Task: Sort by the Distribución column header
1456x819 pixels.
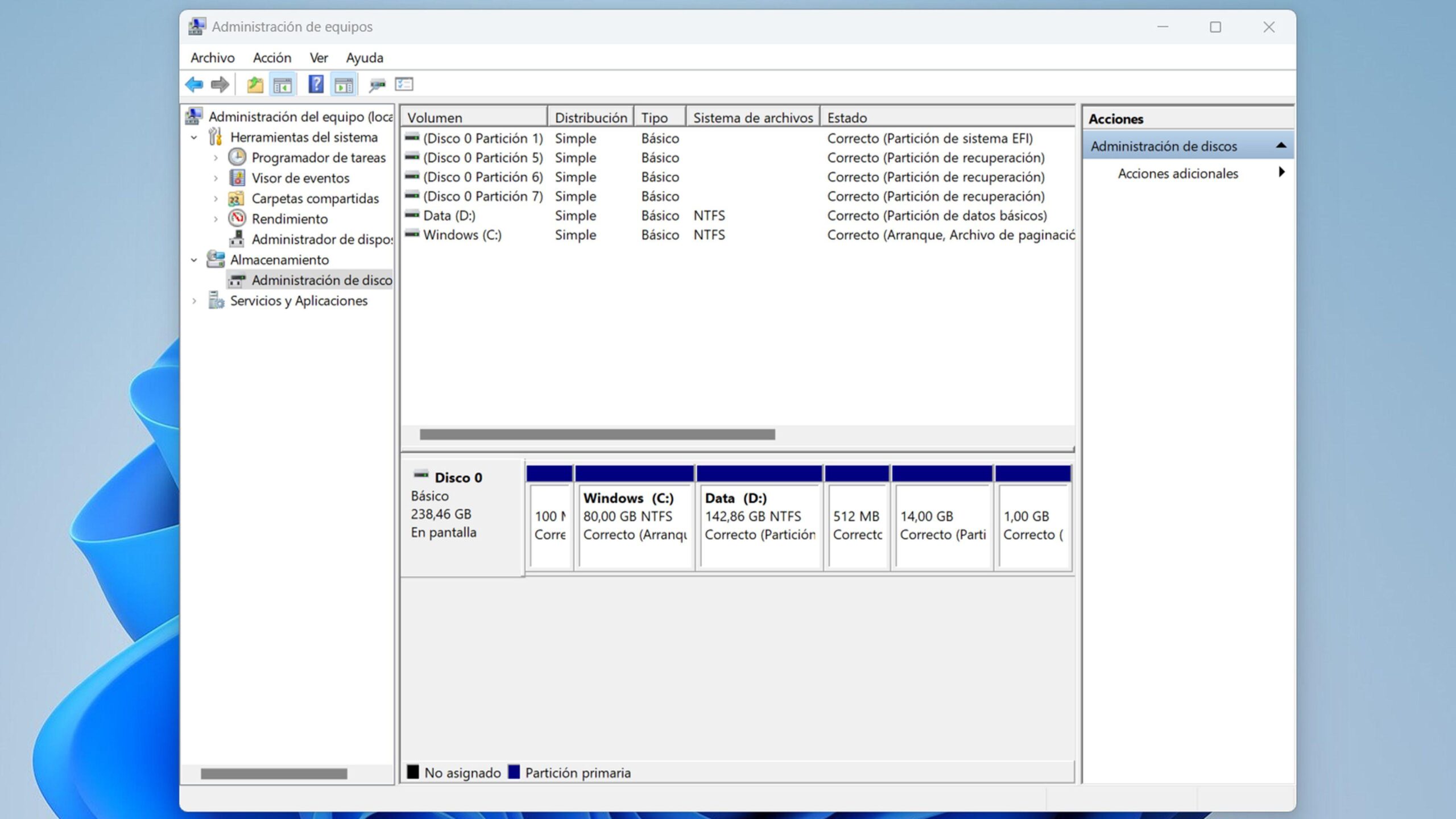Action: point(590,117)
